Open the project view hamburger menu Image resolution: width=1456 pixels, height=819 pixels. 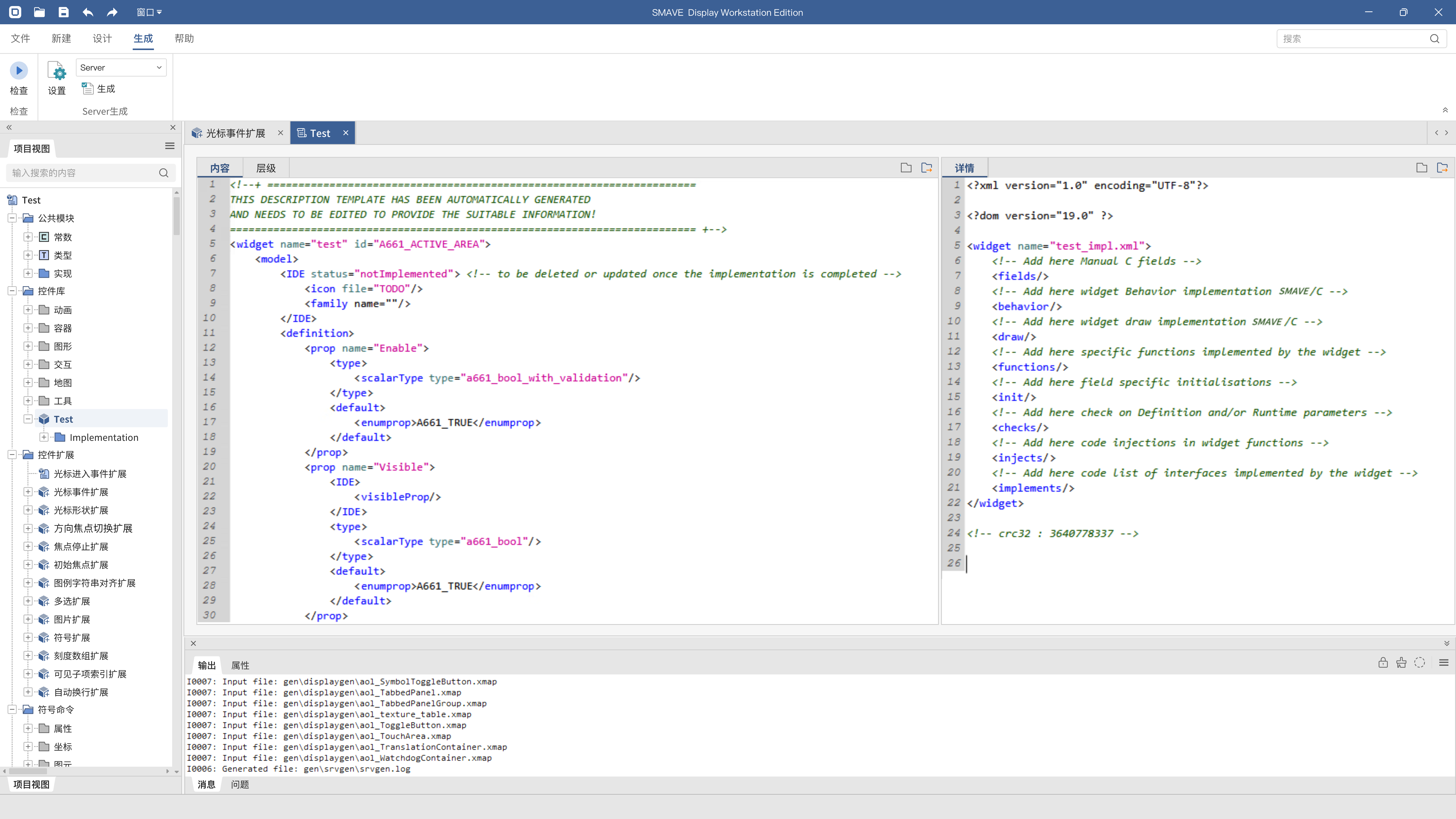click(x=170, y=146)
